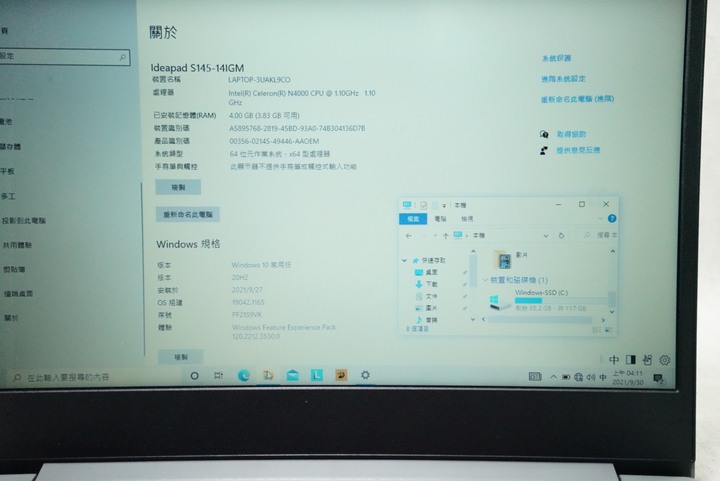Open the 進階系統設定 link
Screen dimensions: 720x481
pos(563,78)
